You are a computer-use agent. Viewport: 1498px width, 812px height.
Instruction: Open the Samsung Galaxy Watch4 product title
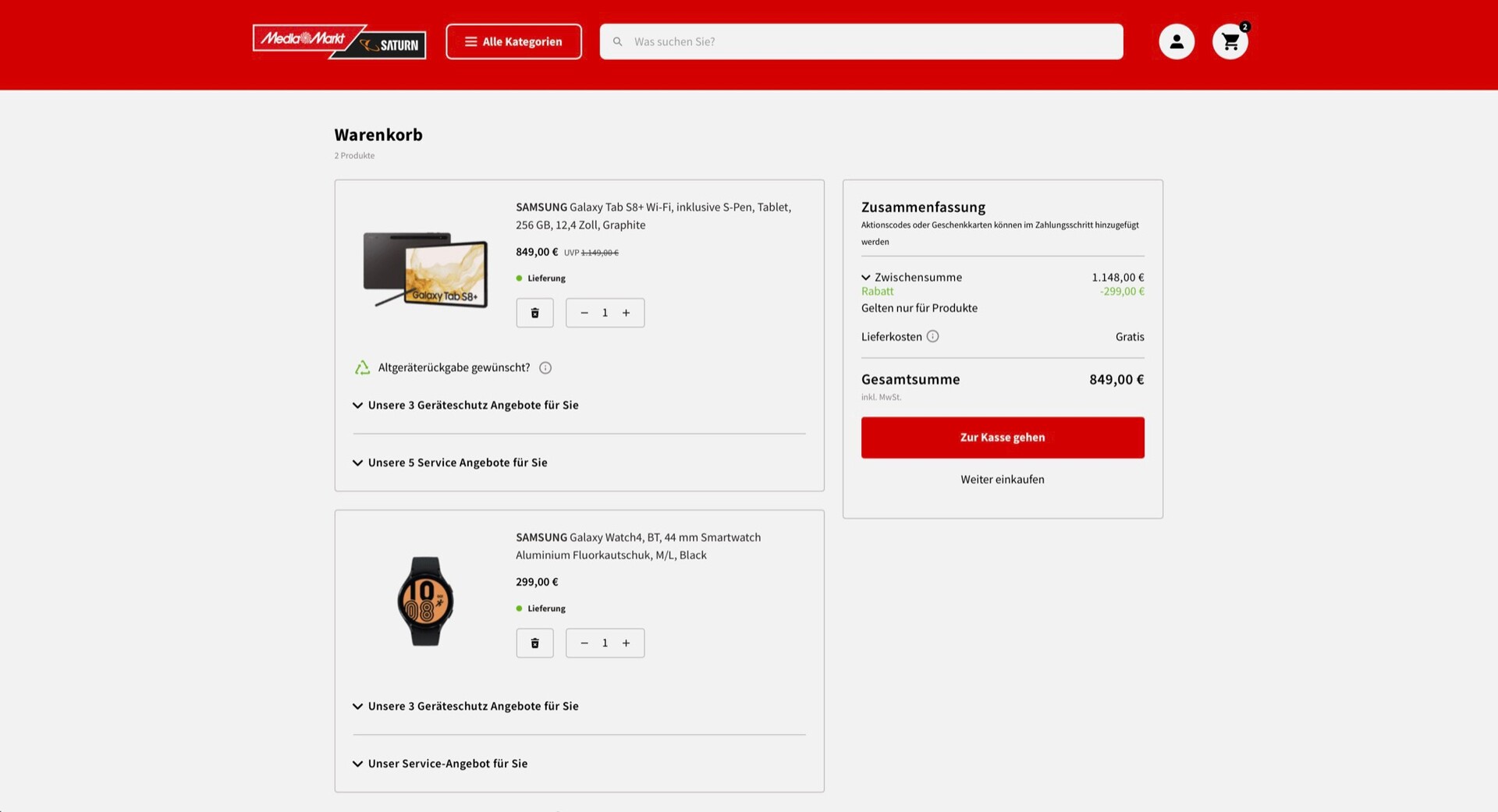pos(638,546)
